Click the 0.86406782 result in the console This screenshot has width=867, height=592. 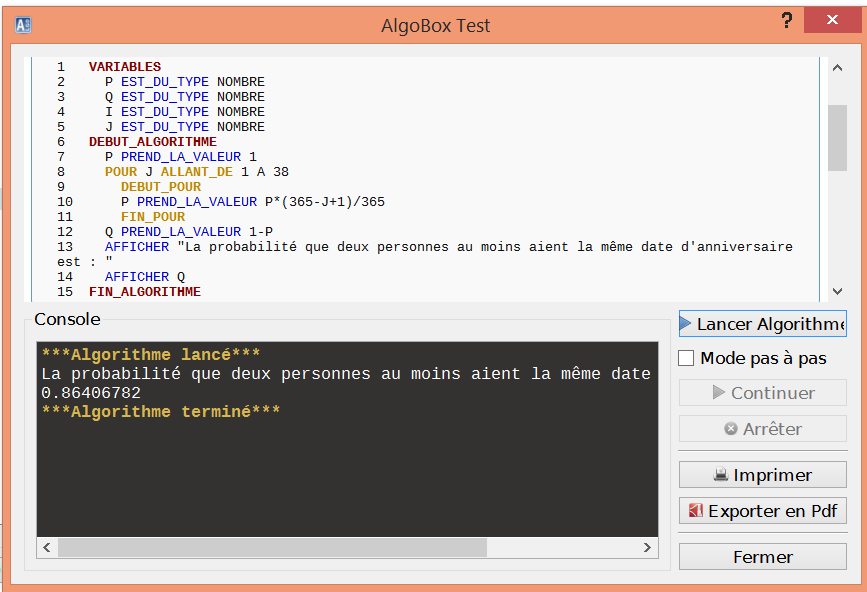coord(91,393)
